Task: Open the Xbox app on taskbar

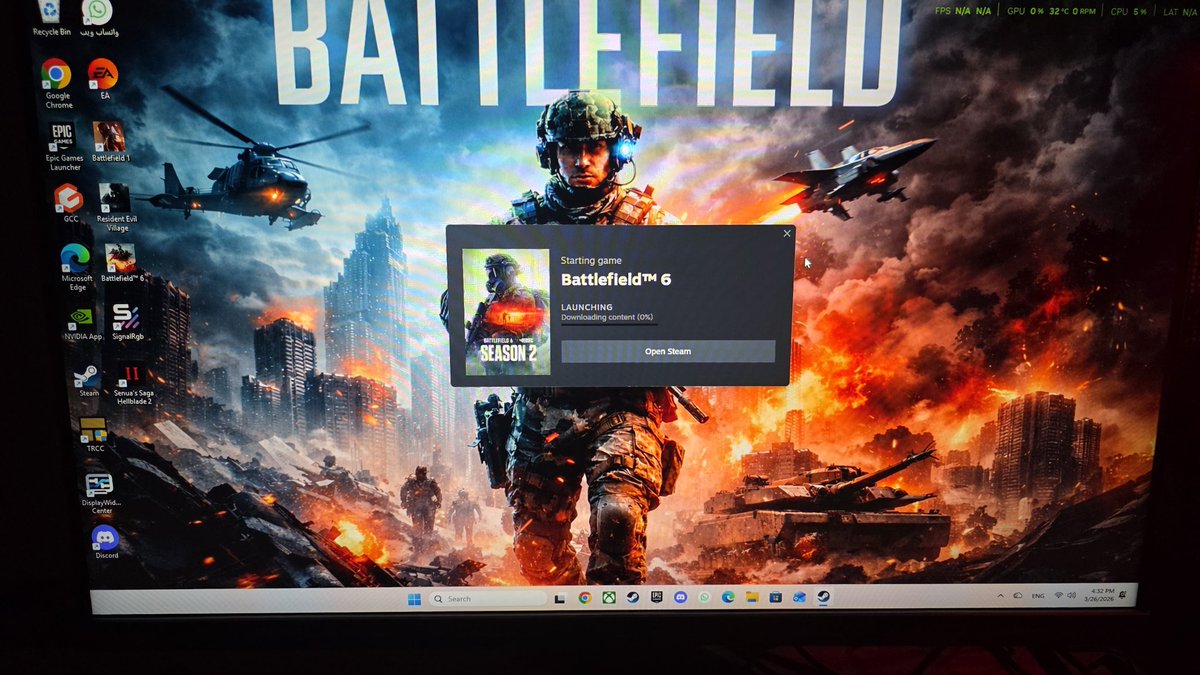Action: pos(609,598)
